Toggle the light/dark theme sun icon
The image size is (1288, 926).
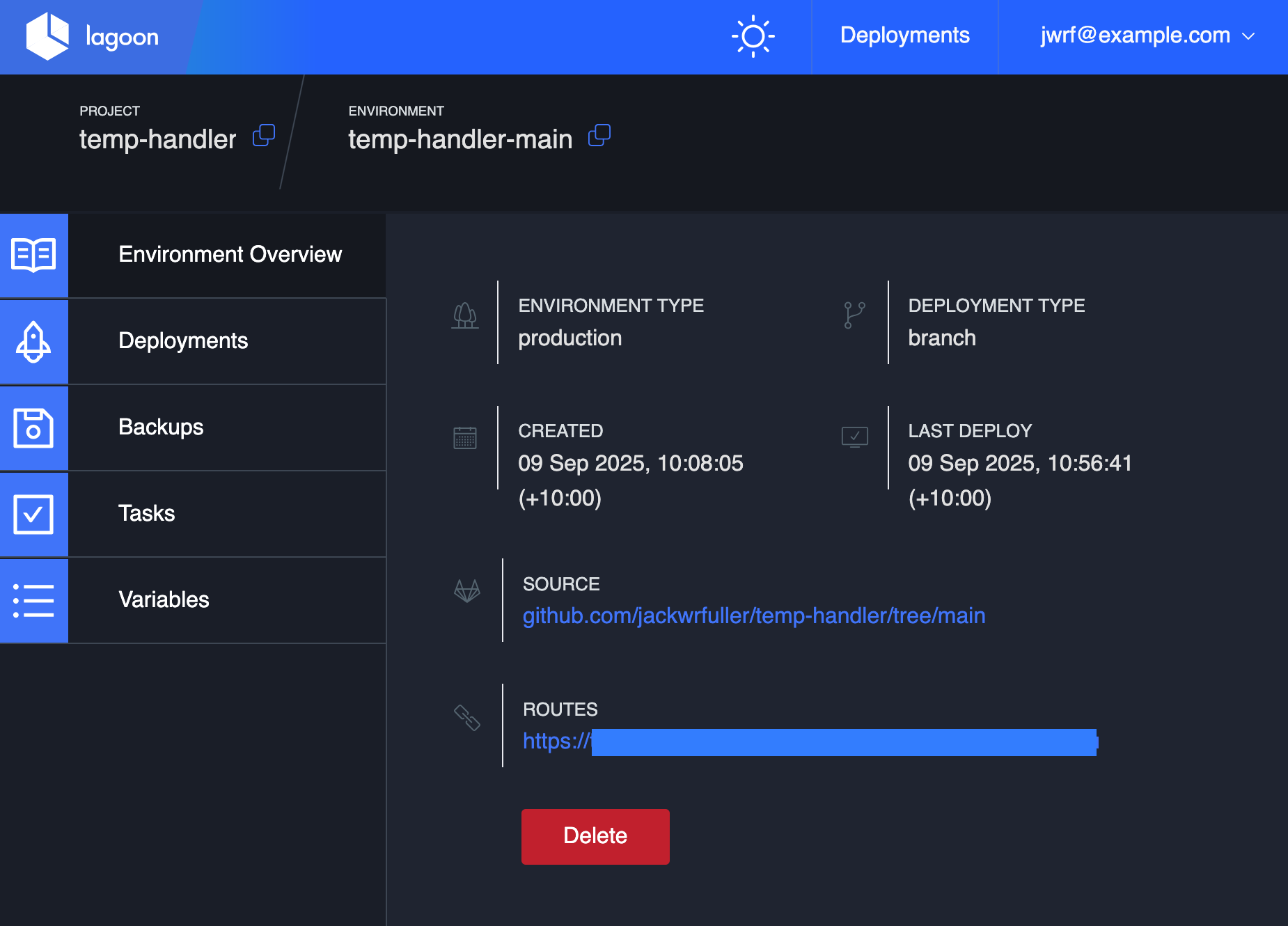753,36
